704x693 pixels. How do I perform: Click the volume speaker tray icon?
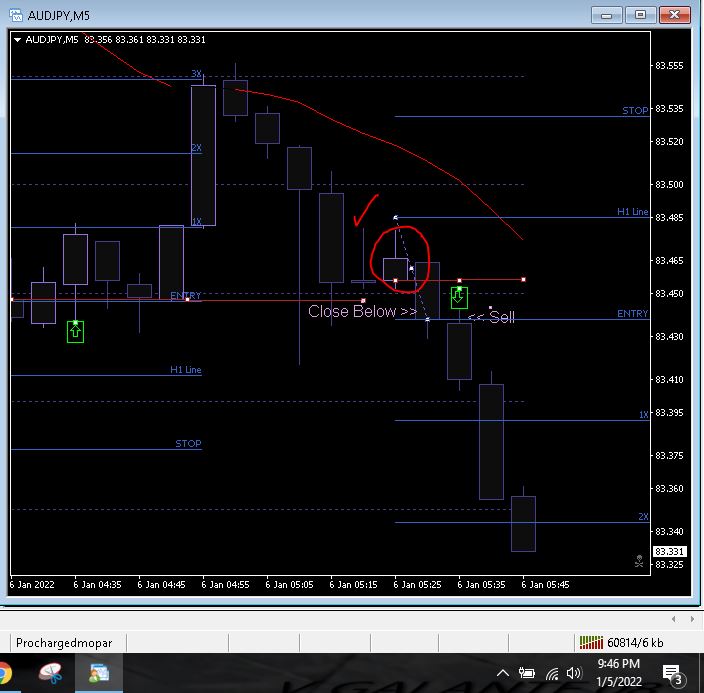[x=574, y=673]
